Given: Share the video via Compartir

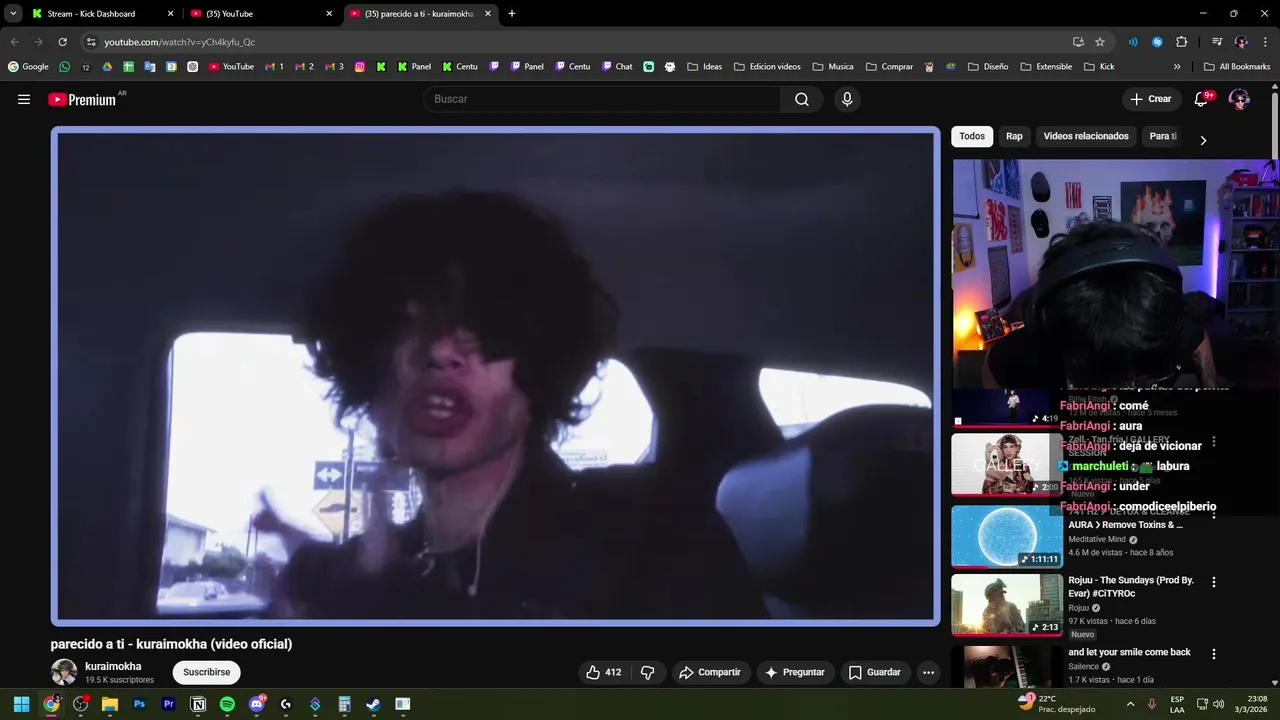Looking at the screenshot, I should [x=709, y=672].
